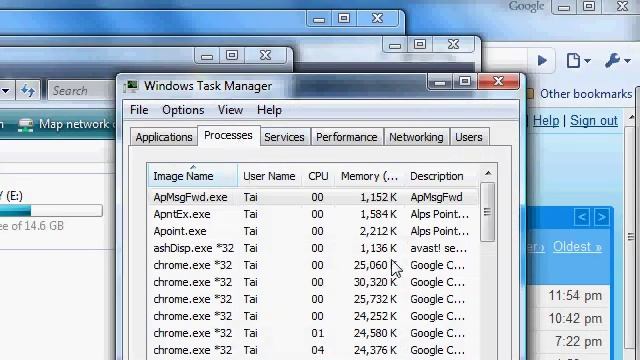Select chrome.exe process using 30,320 K
This screenshot has height=360, width=640.
(x=313, y=282)
